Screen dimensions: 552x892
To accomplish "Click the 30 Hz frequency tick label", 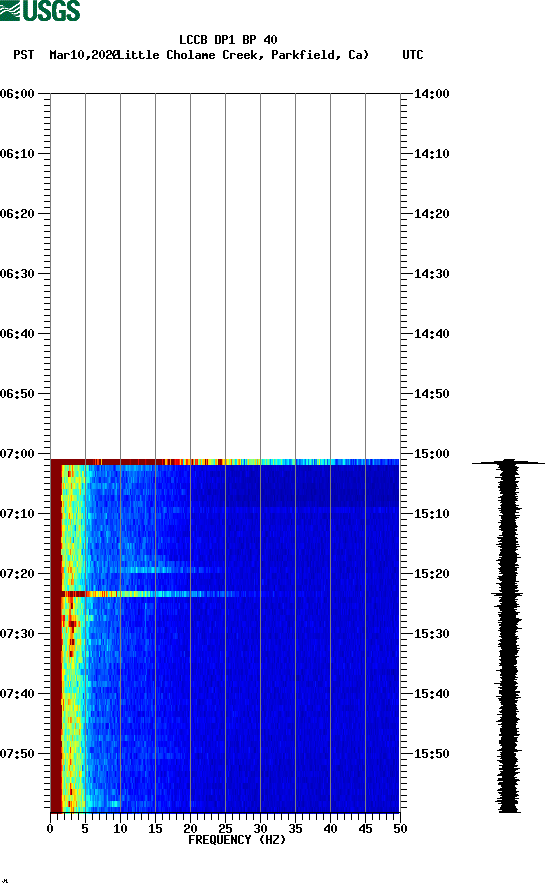I will (x=260, y=828).
